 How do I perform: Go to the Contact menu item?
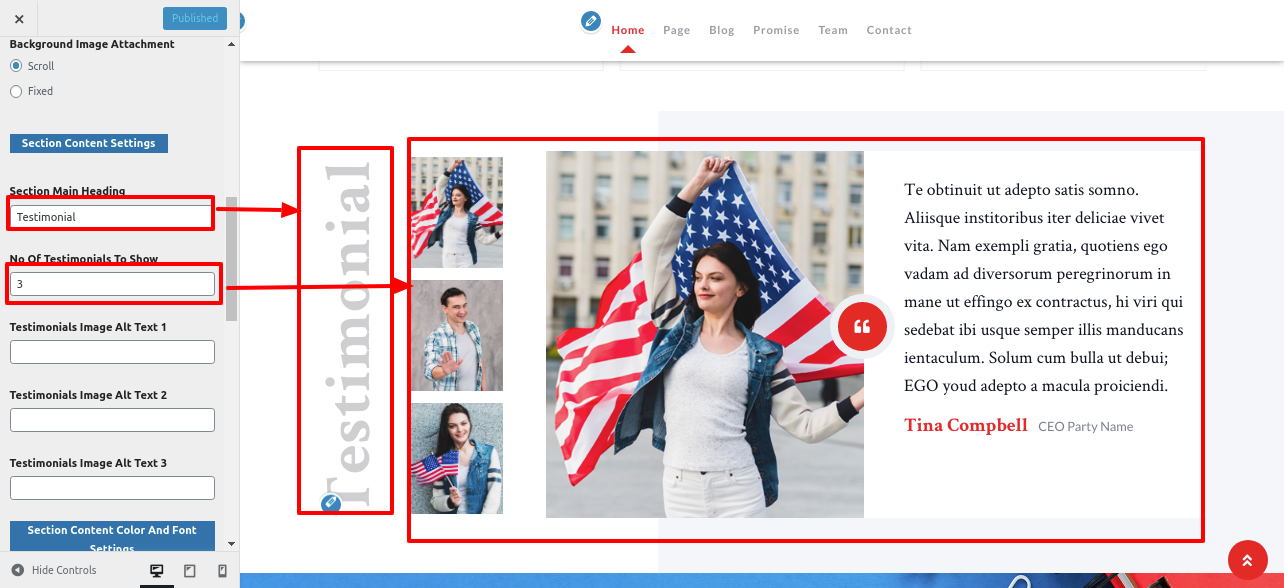tap(888, 30)
